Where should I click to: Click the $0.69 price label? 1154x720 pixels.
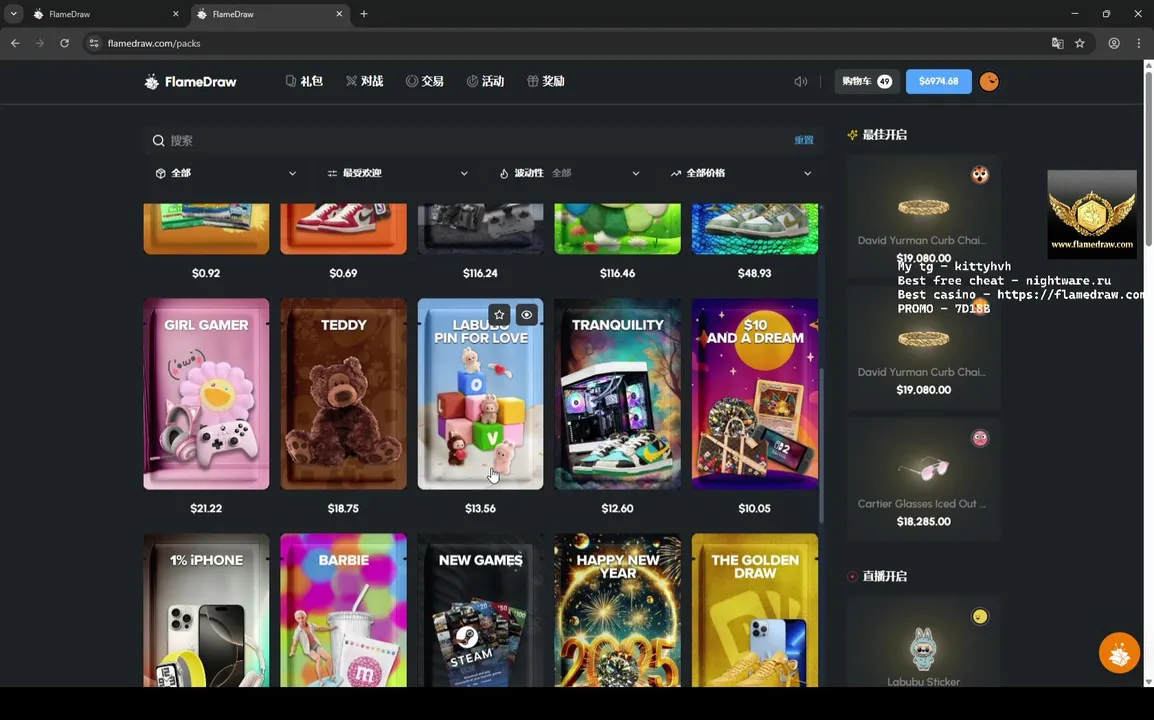343,273
